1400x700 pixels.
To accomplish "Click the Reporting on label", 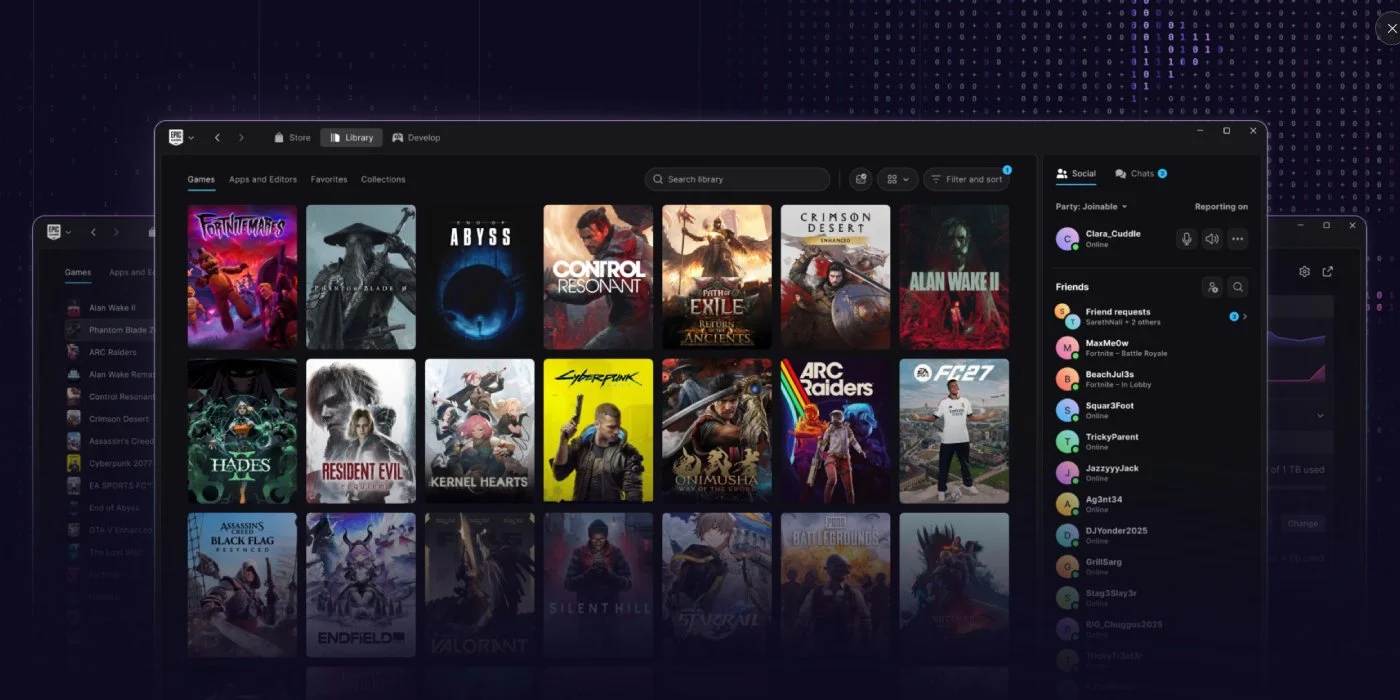I will point(1221,207).
